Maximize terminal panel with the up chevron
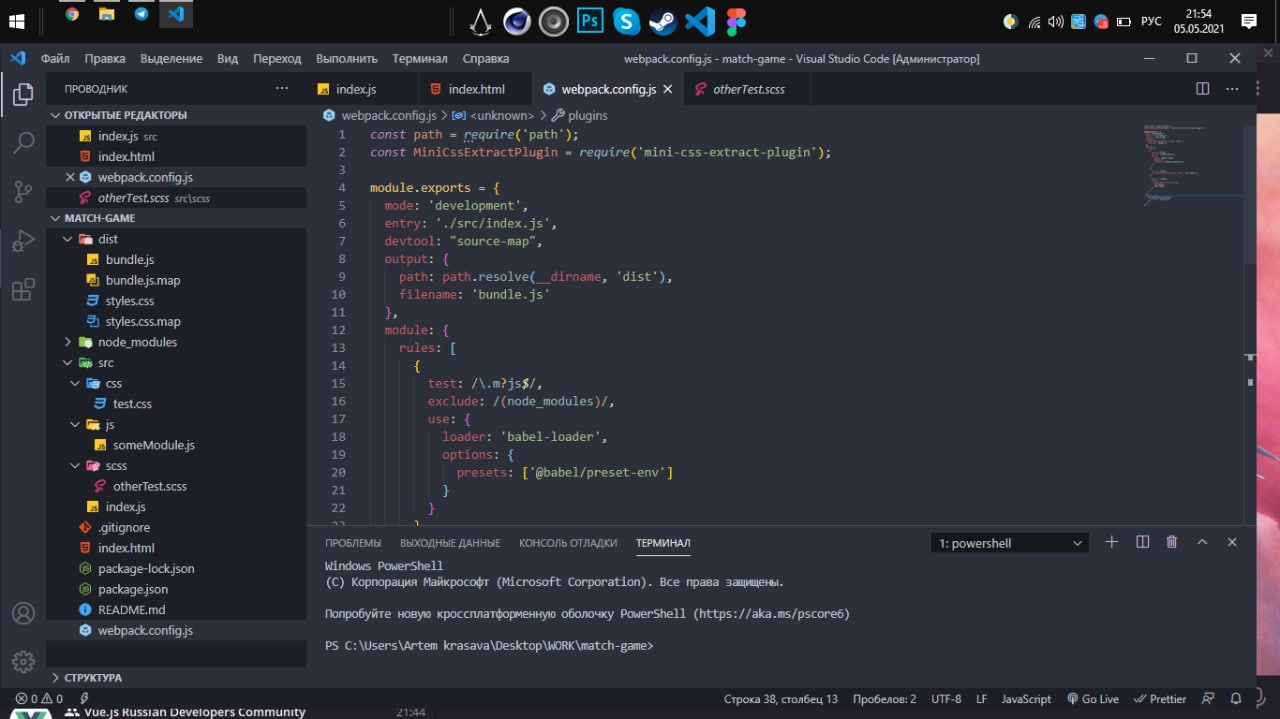This screenshot has height=719, width=1280. point(1202,542)
